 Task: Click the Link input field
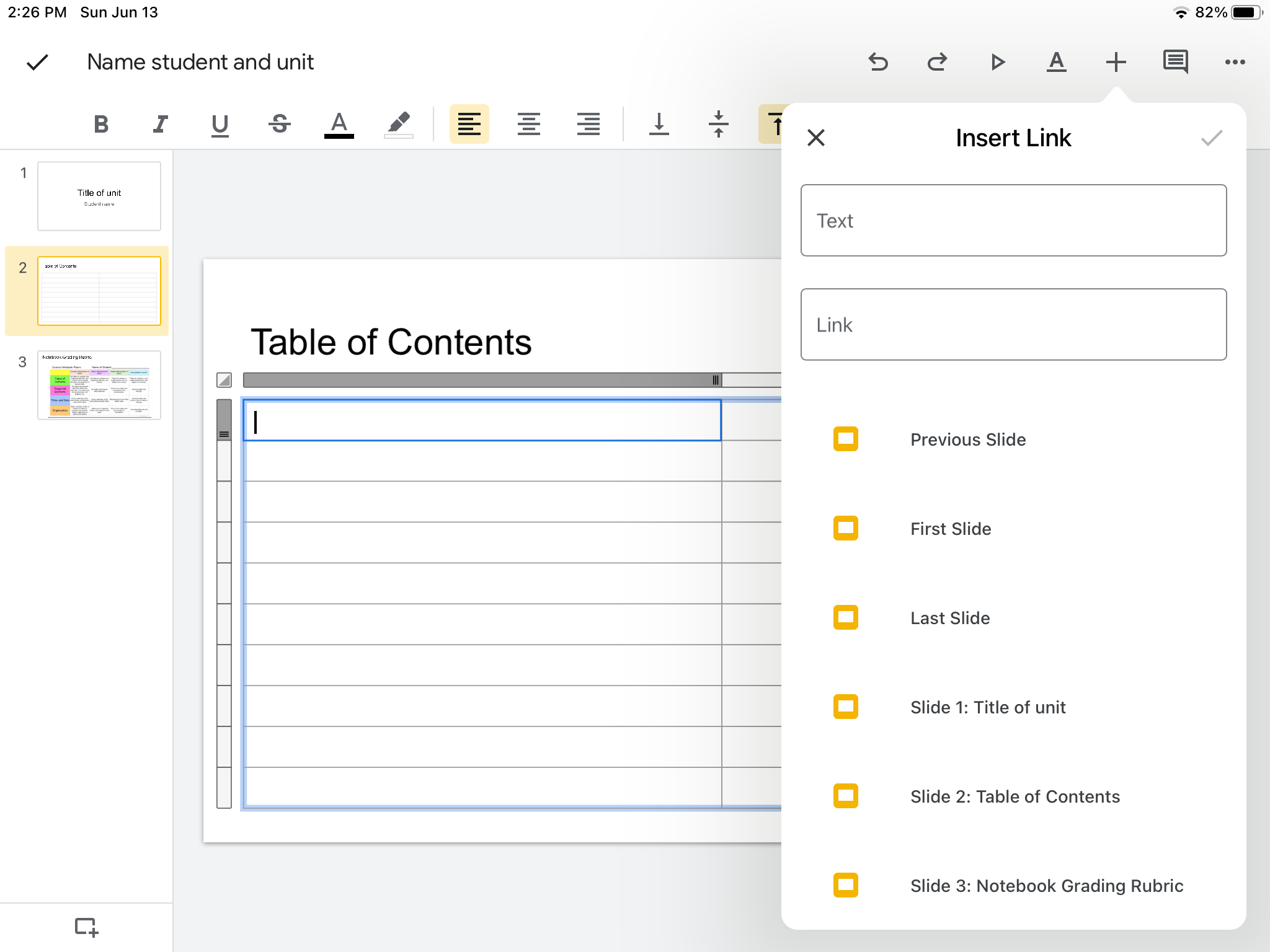[1013, 324]
